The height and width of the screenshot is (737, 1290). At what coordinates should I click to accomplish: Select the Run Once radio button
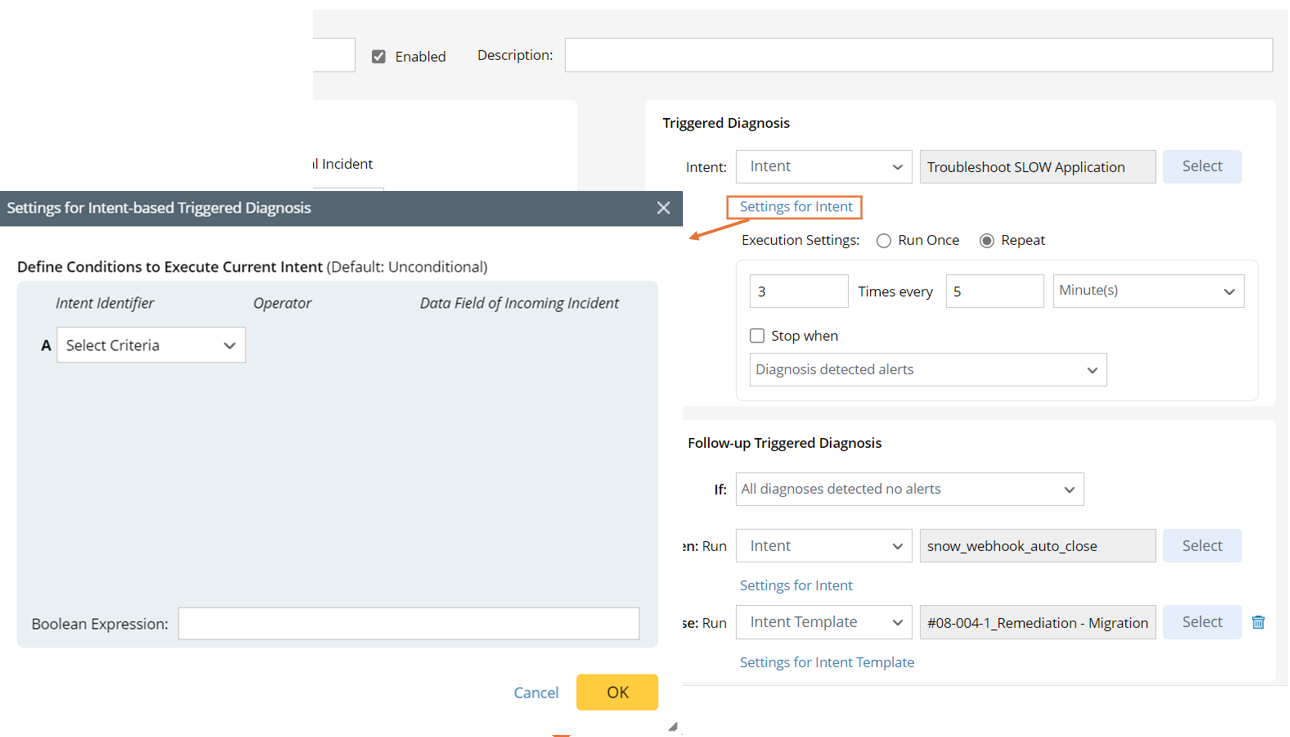884,241
